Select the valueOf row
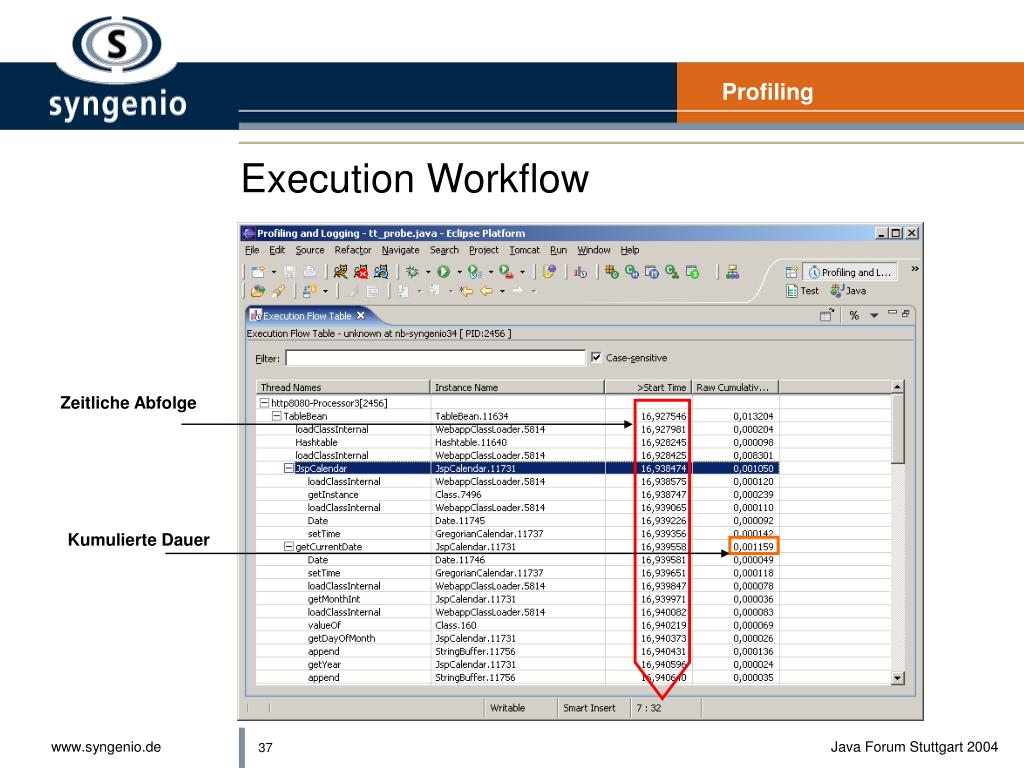 tap(517, 625)
